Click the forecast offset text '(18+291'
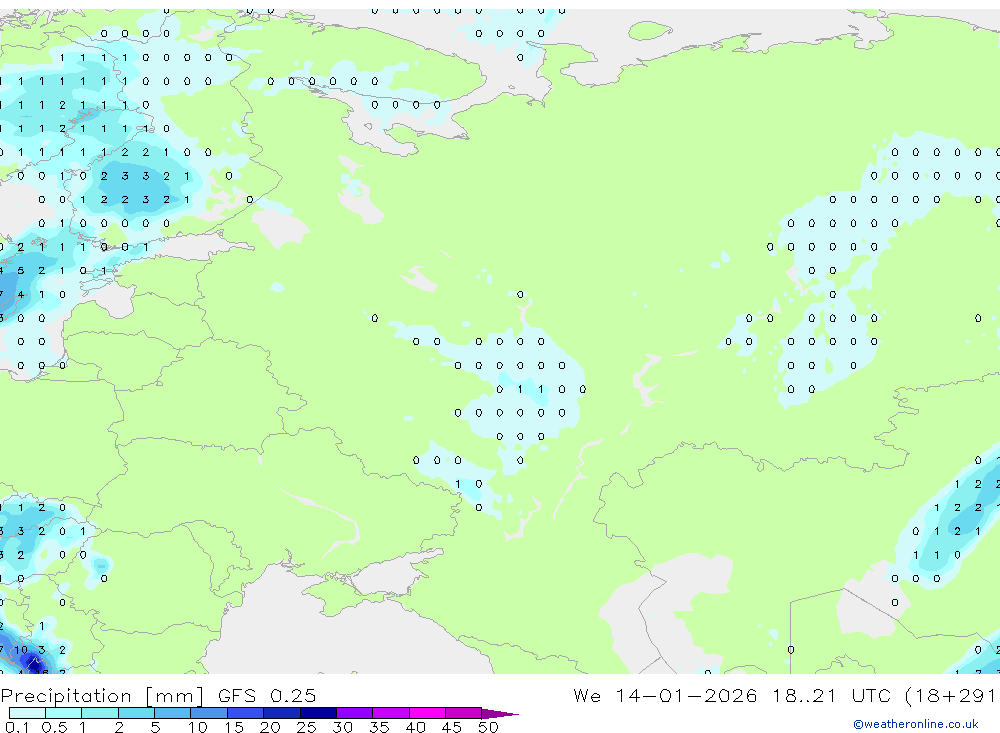 [x=952, y=695]
